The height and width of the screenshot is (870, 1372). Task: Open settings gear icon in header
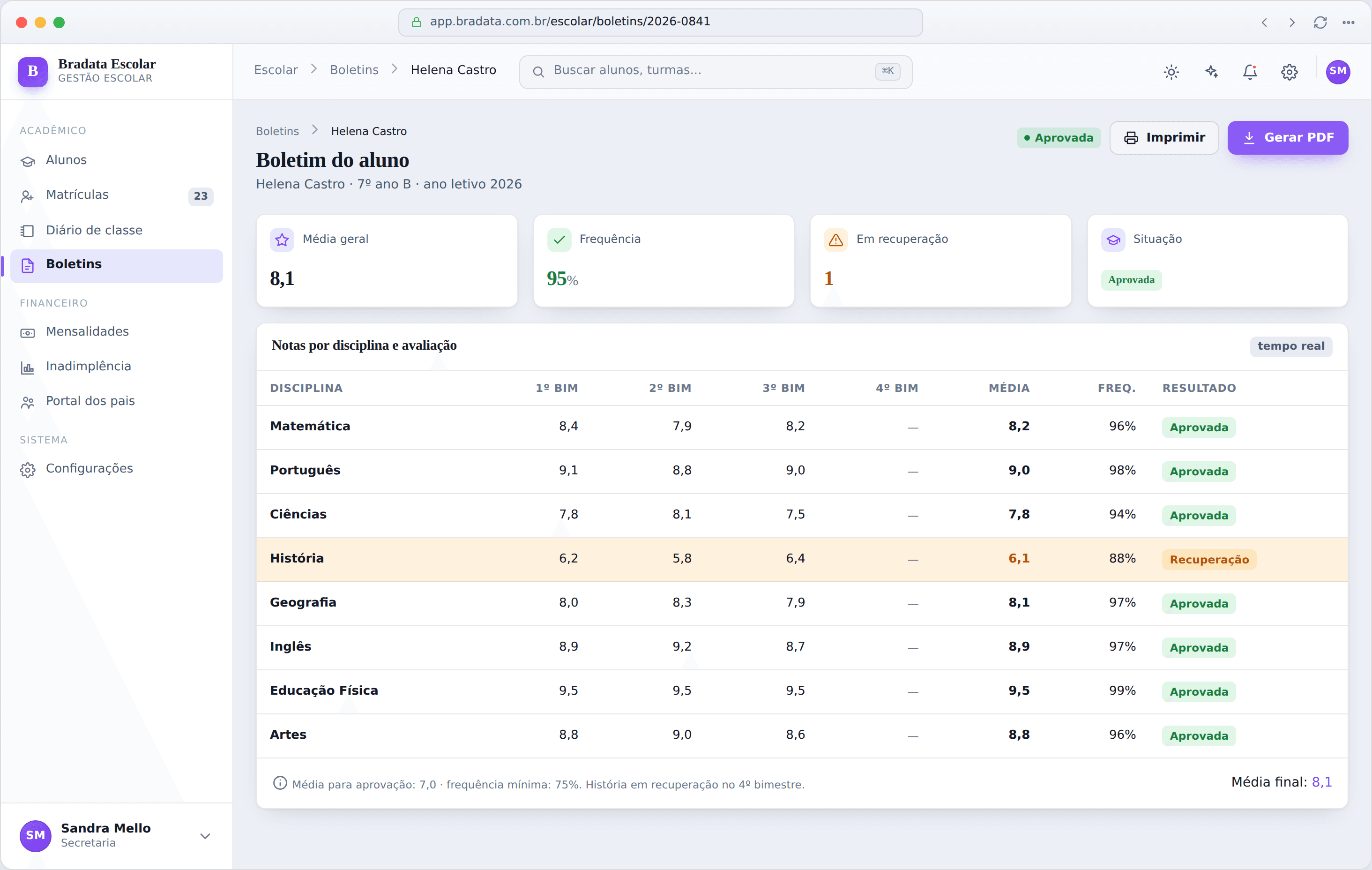click(x=1290, y=72)
